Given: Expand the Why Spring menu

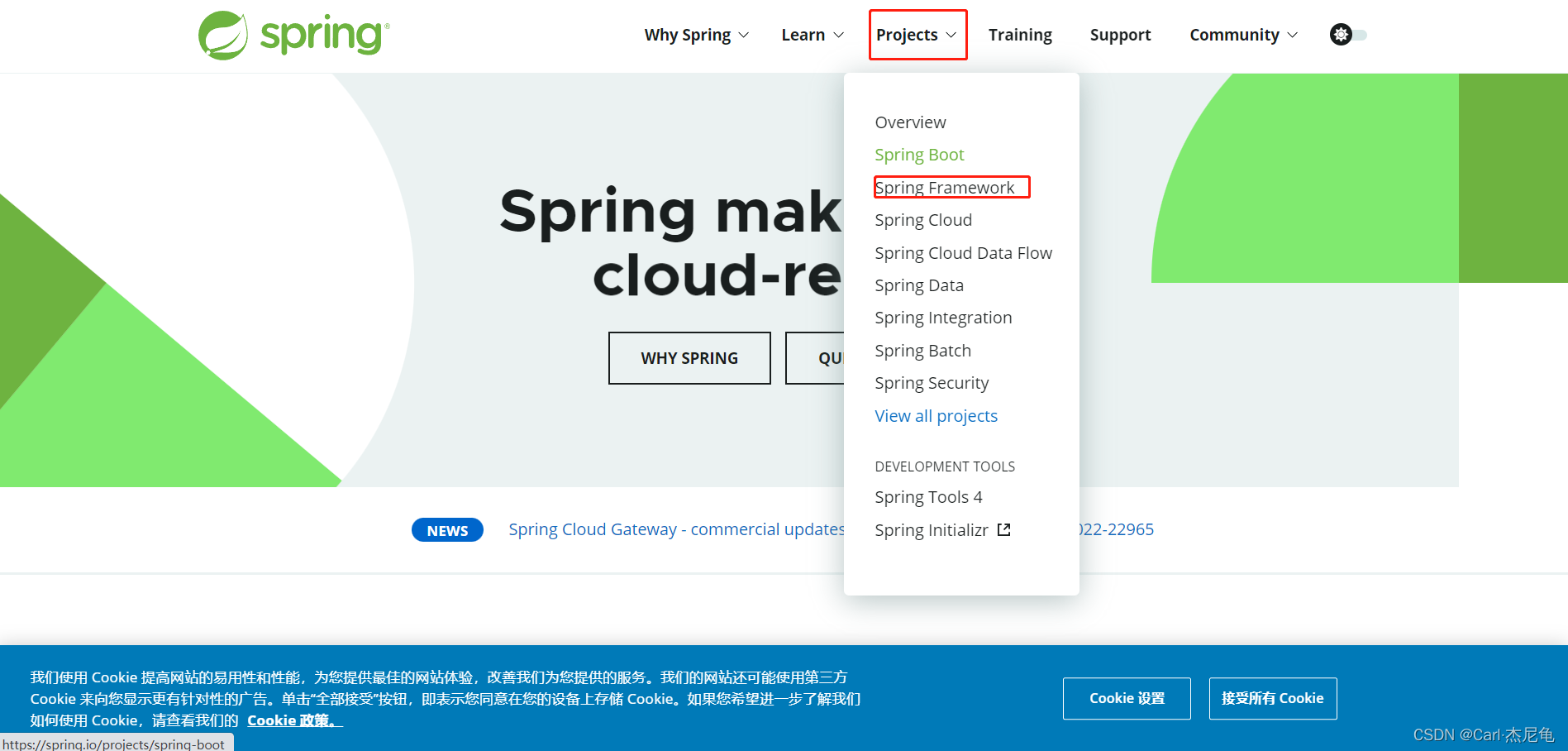Looking at the screenshot, I should click(696, 35).
